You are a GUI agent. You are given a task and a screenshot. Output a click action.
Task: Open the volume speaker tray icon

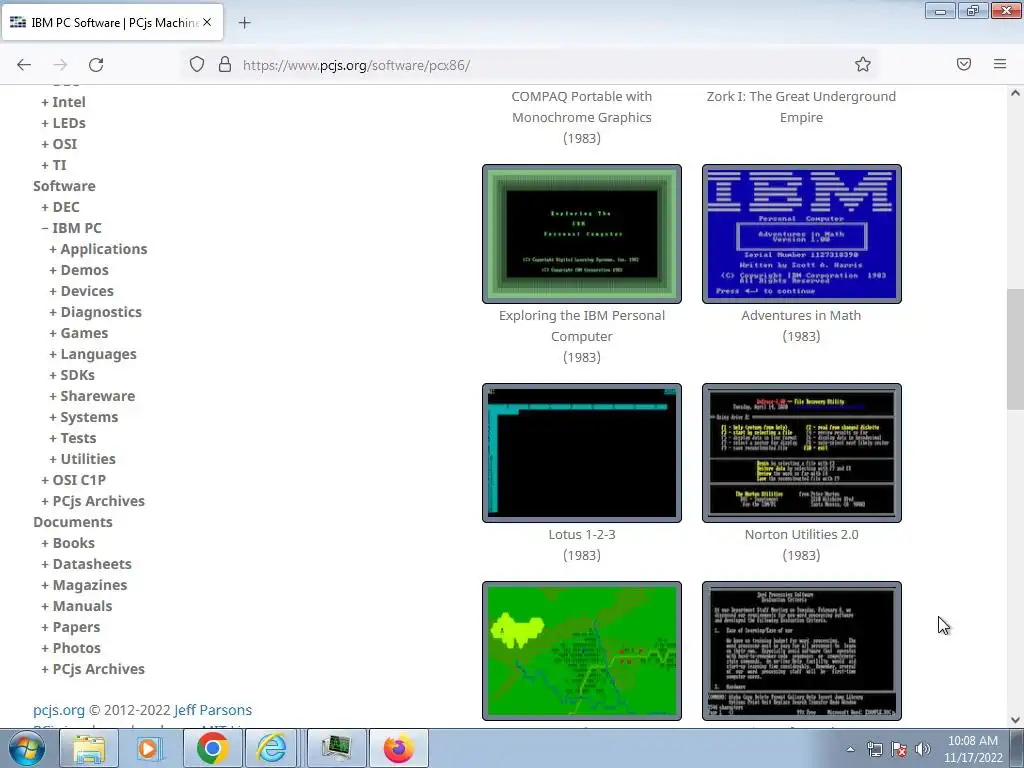point(922,749)
